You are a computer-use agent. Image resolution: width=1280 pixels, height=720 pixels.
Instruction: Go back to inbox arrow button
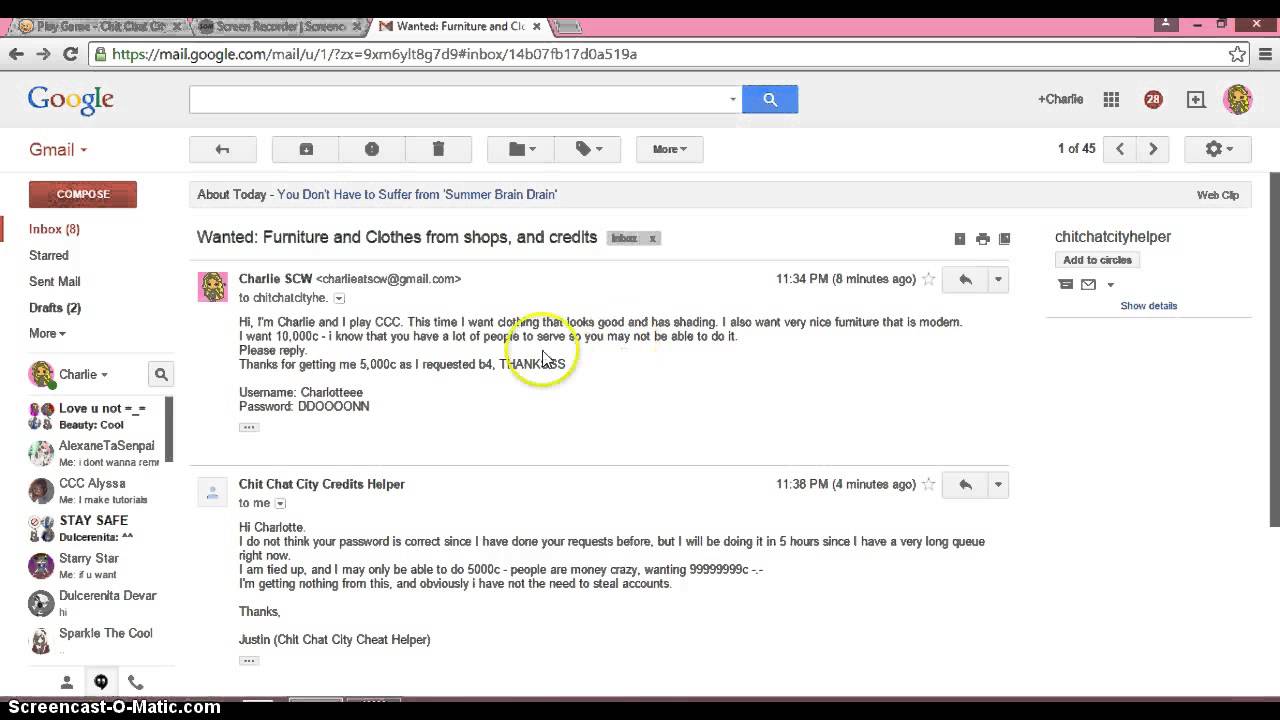click(223, 149)
